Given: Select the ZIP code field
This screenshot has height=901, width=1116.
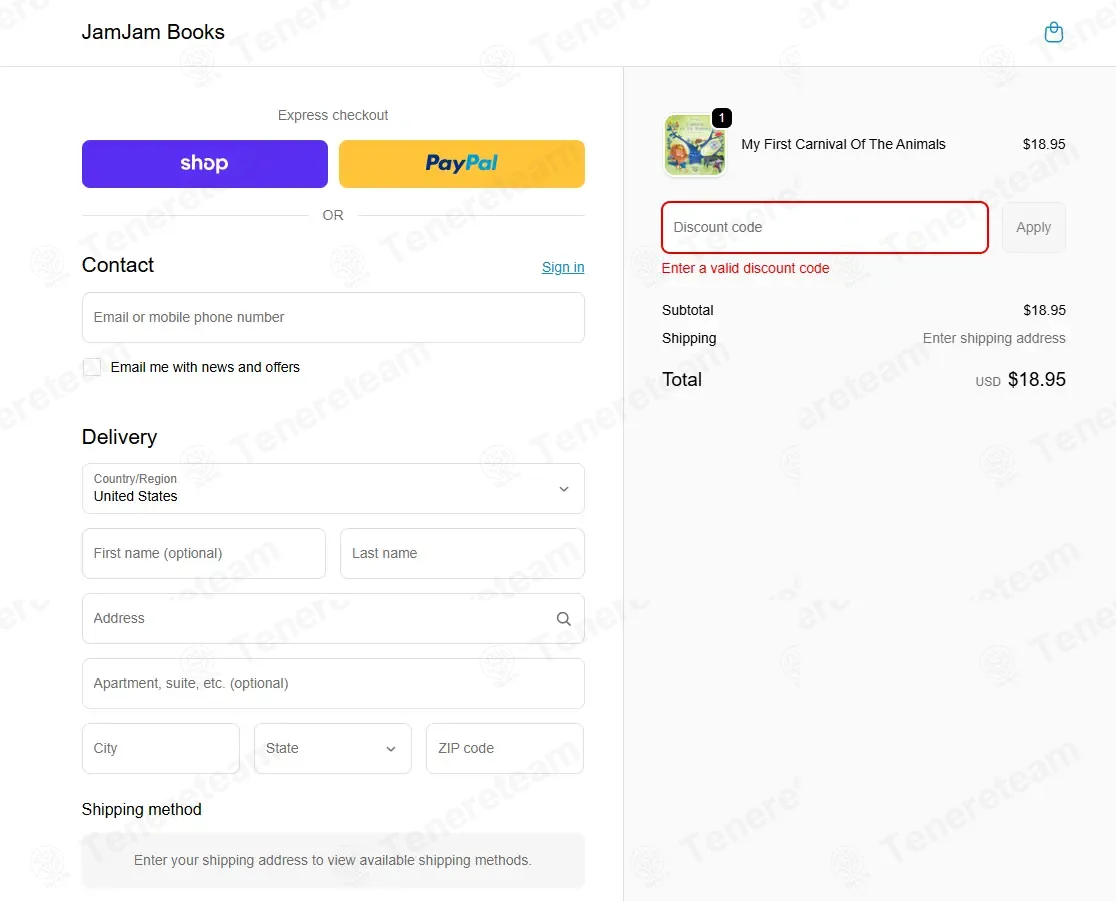Looking at the screenshot, I should (505, 748).
